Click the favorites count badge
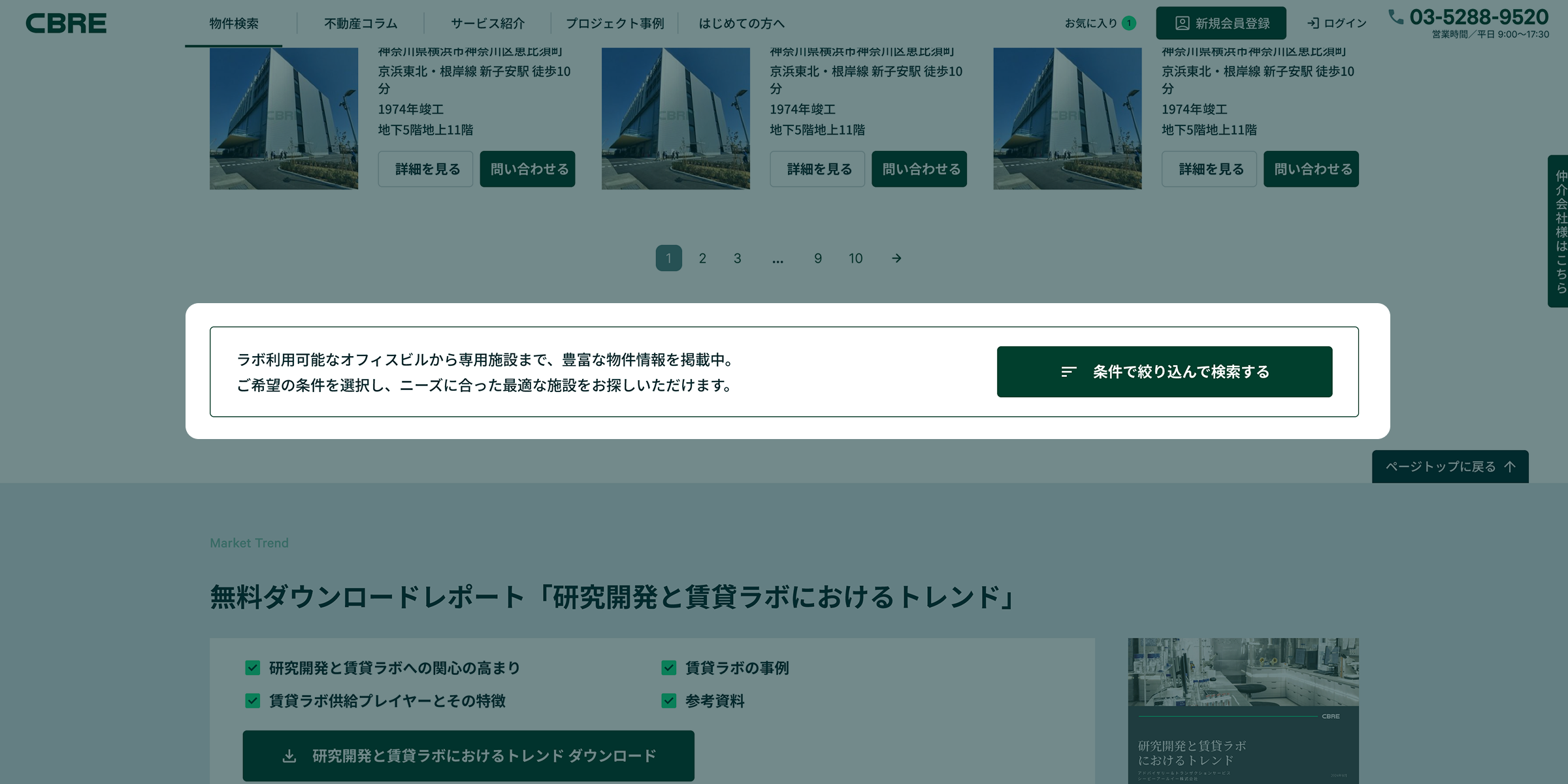The image size is (1568, 784). tap(1128, 24)
